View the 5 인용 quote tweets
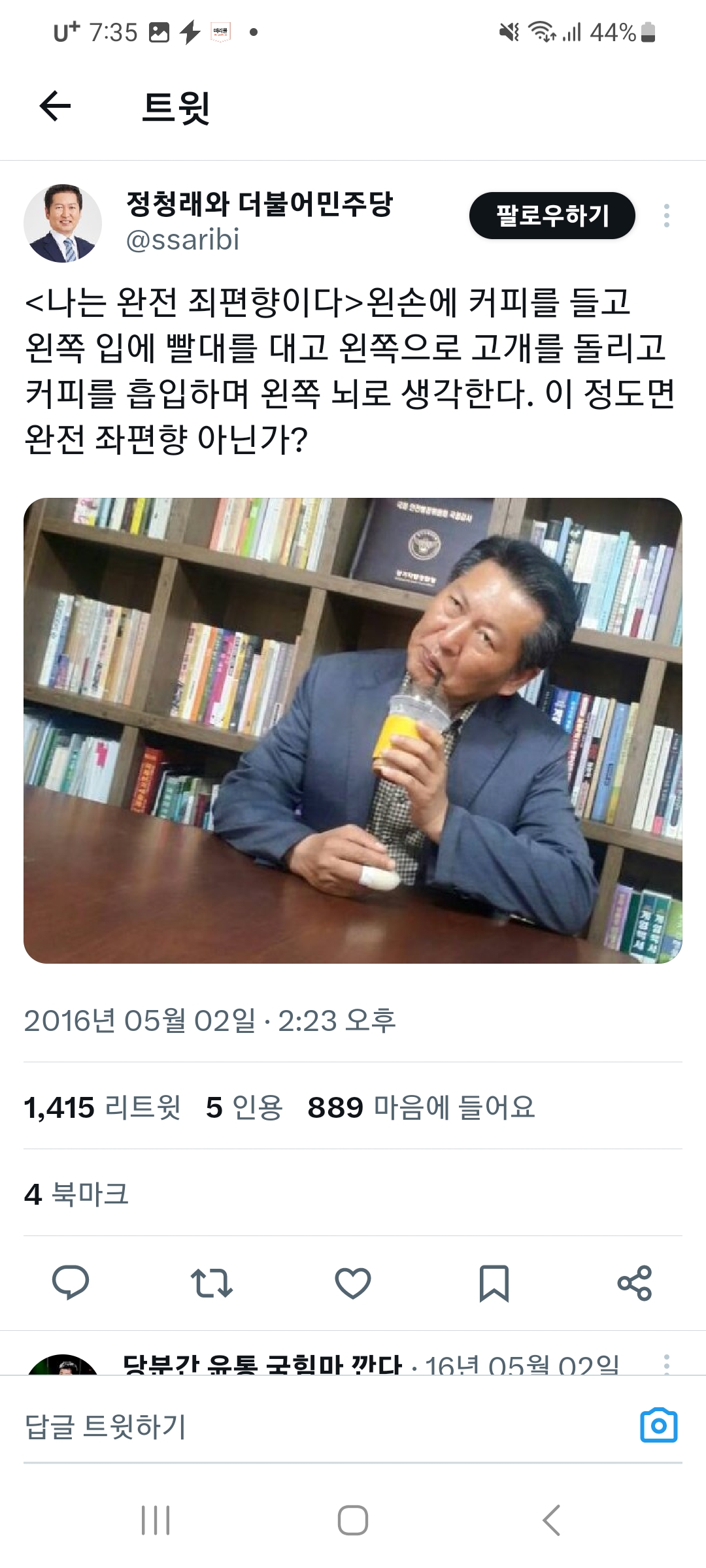 244,1107
